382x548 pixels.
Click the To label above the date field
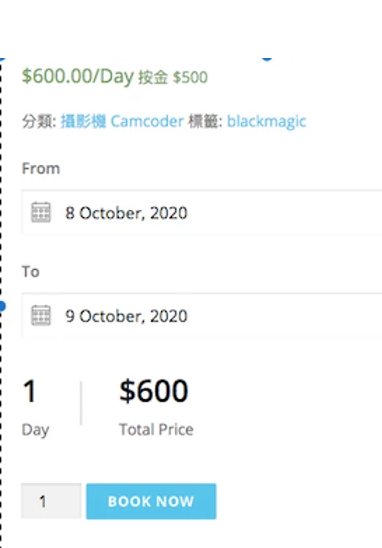pyautogui.click(x=30, y=272)
